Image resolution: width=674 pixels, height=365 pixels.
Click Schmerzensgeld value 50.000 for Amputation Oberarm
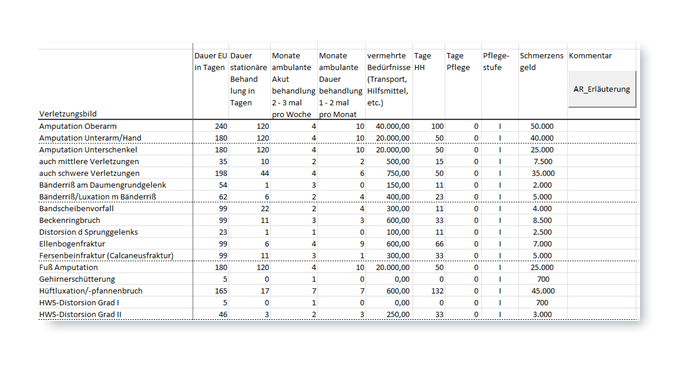(x=542, y=126)
